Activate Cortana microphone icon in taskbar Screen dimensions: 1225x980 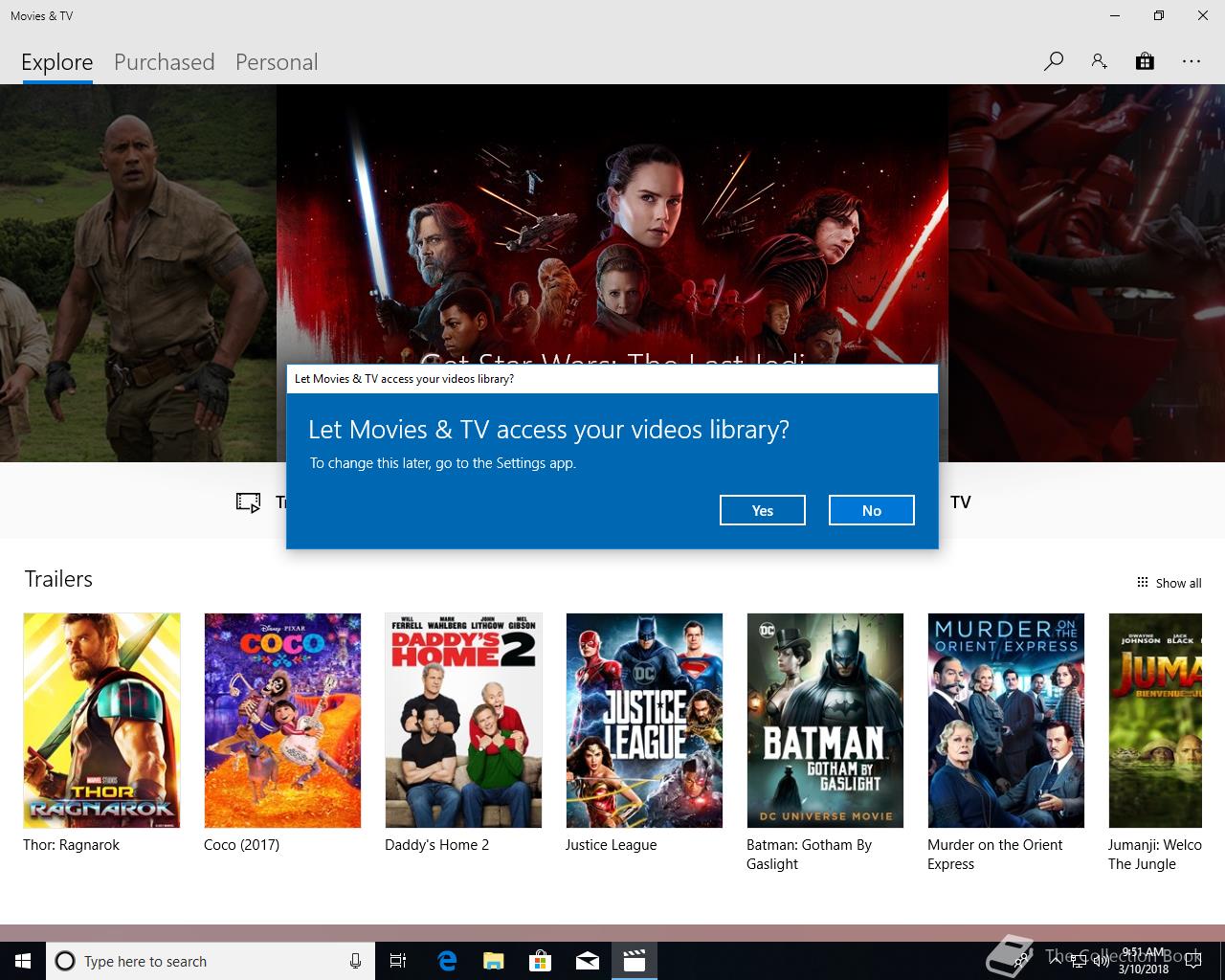click(355, 961)
